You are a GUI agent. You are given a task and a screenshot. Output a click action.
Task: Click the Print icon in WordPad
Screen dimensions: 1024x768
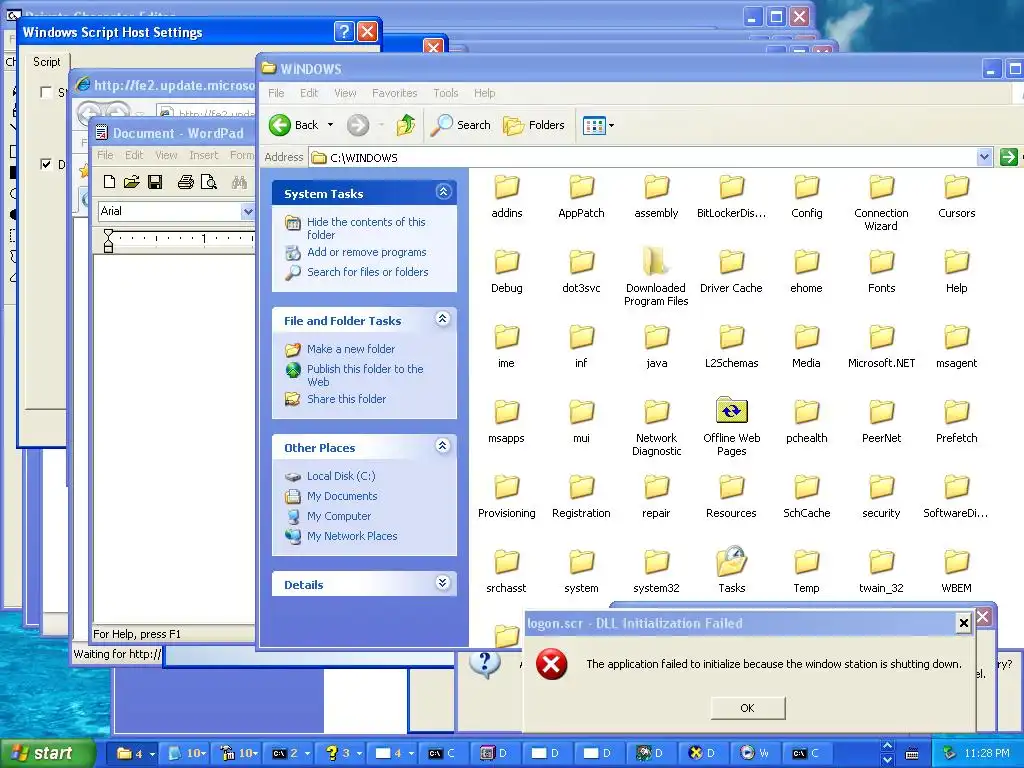[185, 182]
